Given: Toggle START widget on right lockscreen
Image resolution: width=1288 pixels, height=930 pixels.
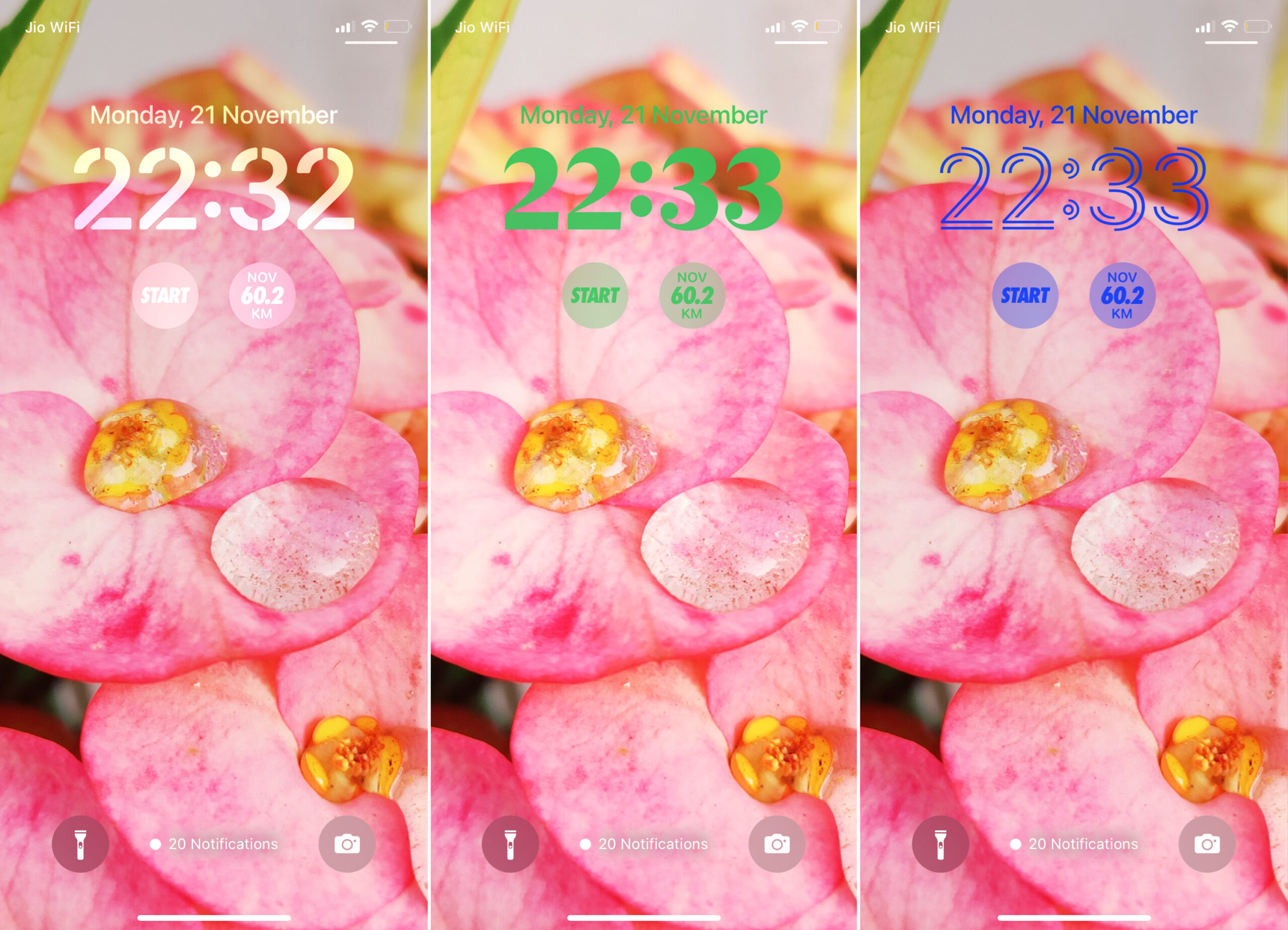Looking at the screenshot, I should click(1025, 294).
